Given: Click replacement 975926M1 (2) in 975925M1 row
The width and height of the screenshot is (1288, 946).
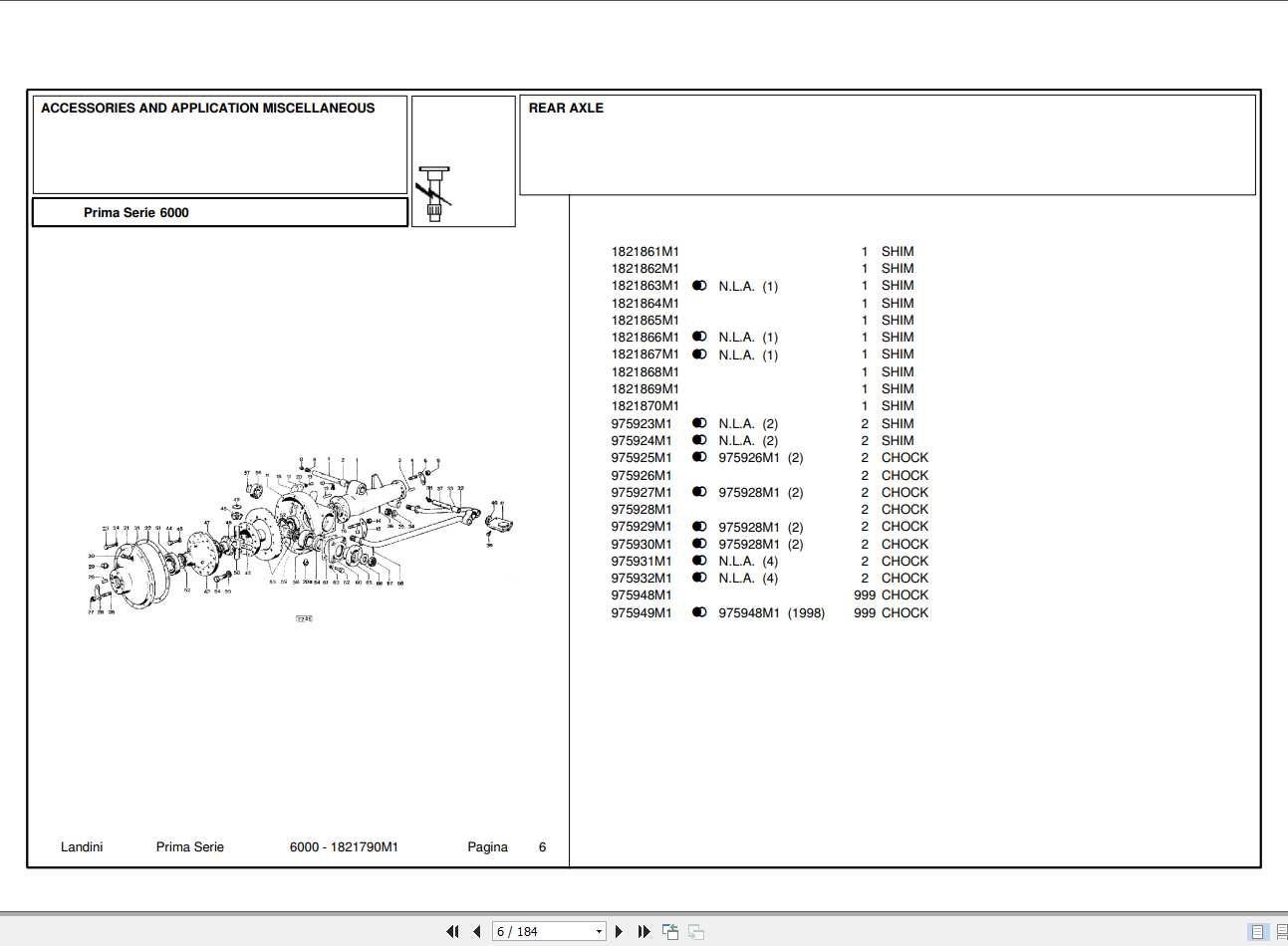Looking at the screenshot, I should (x=761, y=458).
